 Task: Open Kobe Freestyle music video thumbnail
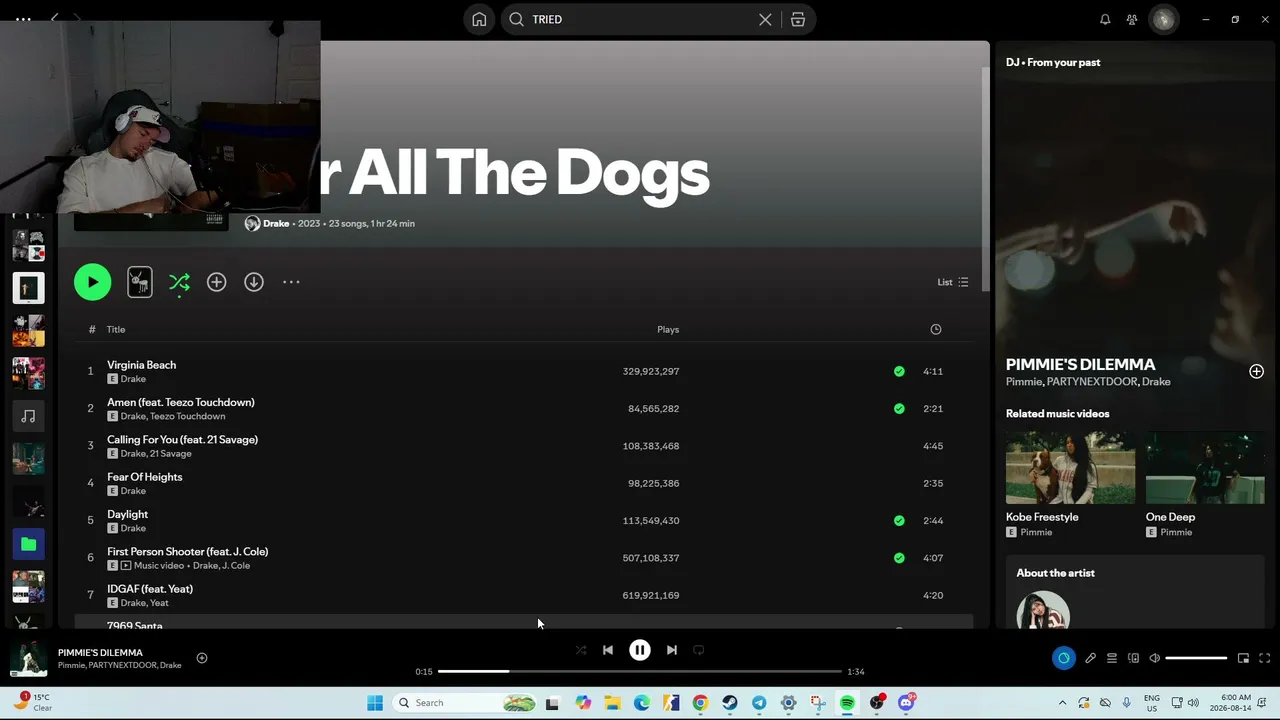click(x=1070, y=468)
